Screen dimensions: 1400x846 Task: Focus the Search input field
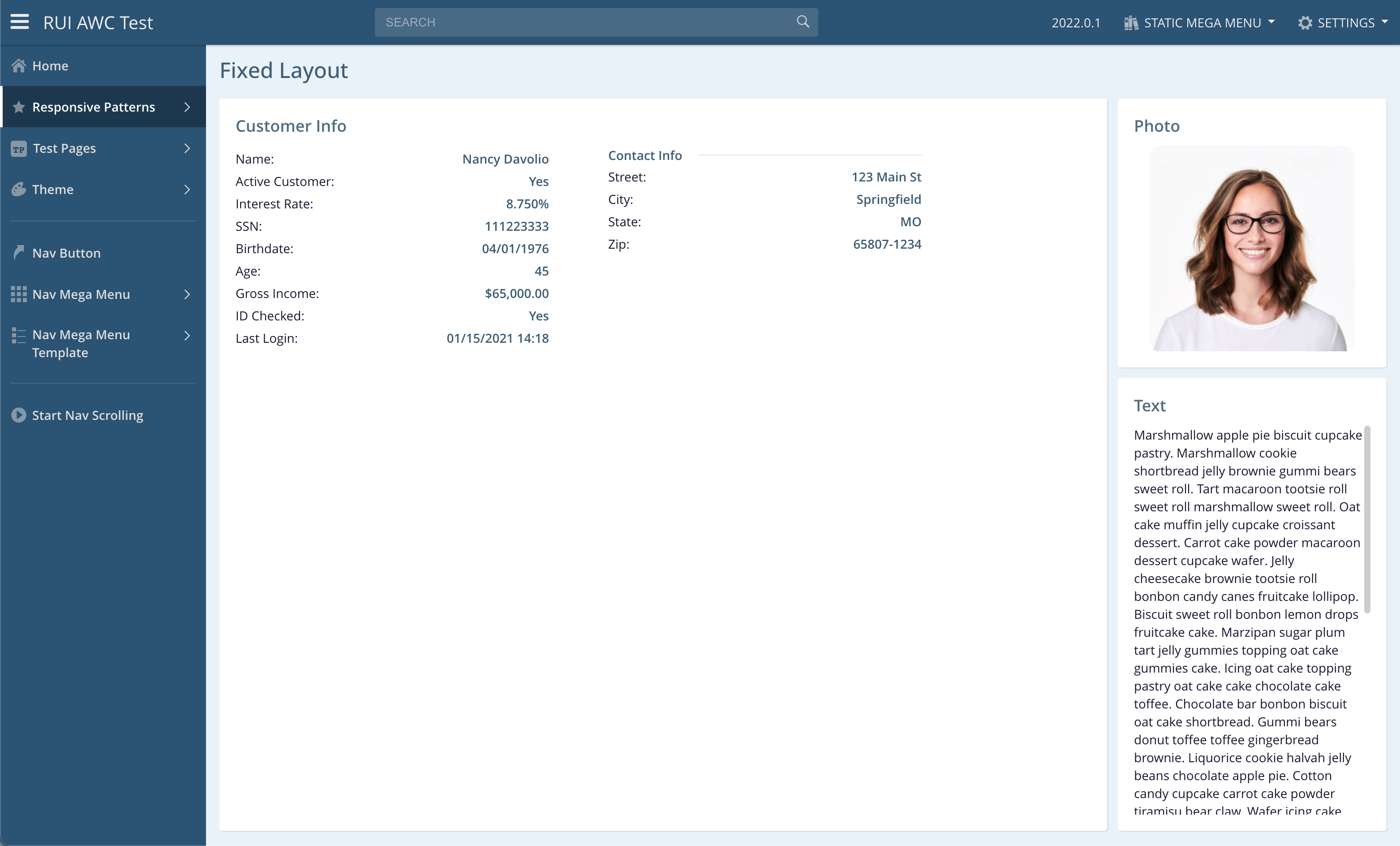tap(585, 22)
